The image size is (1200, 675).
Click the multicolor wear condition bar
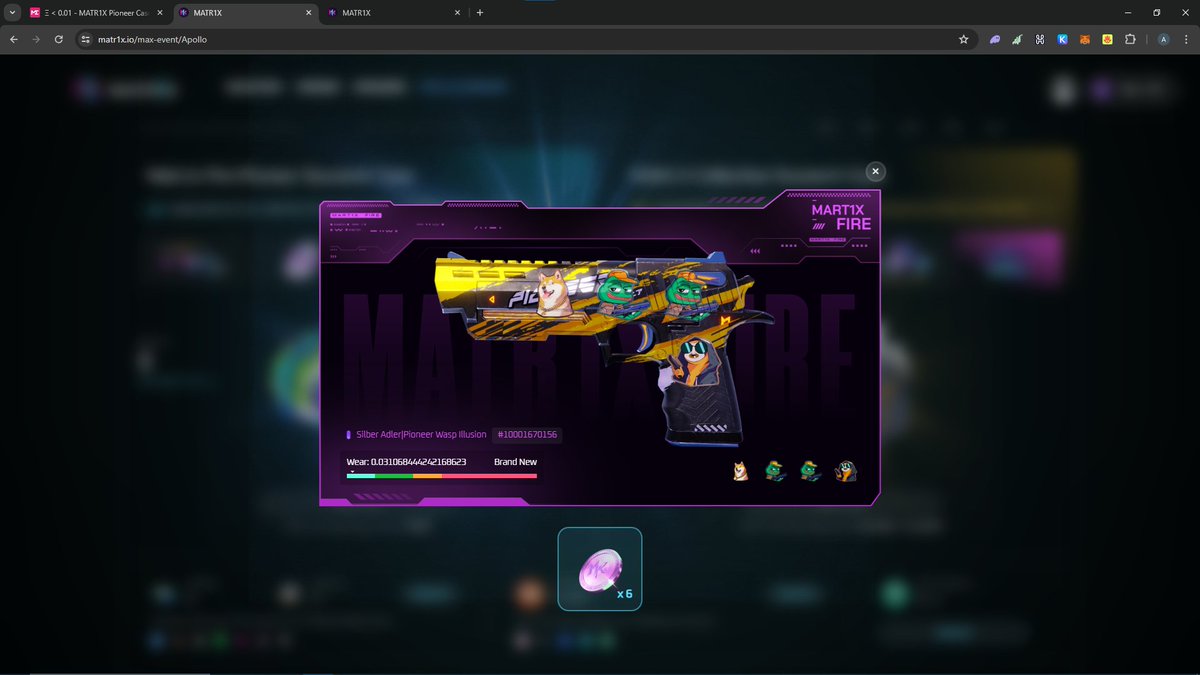[442, 476]
